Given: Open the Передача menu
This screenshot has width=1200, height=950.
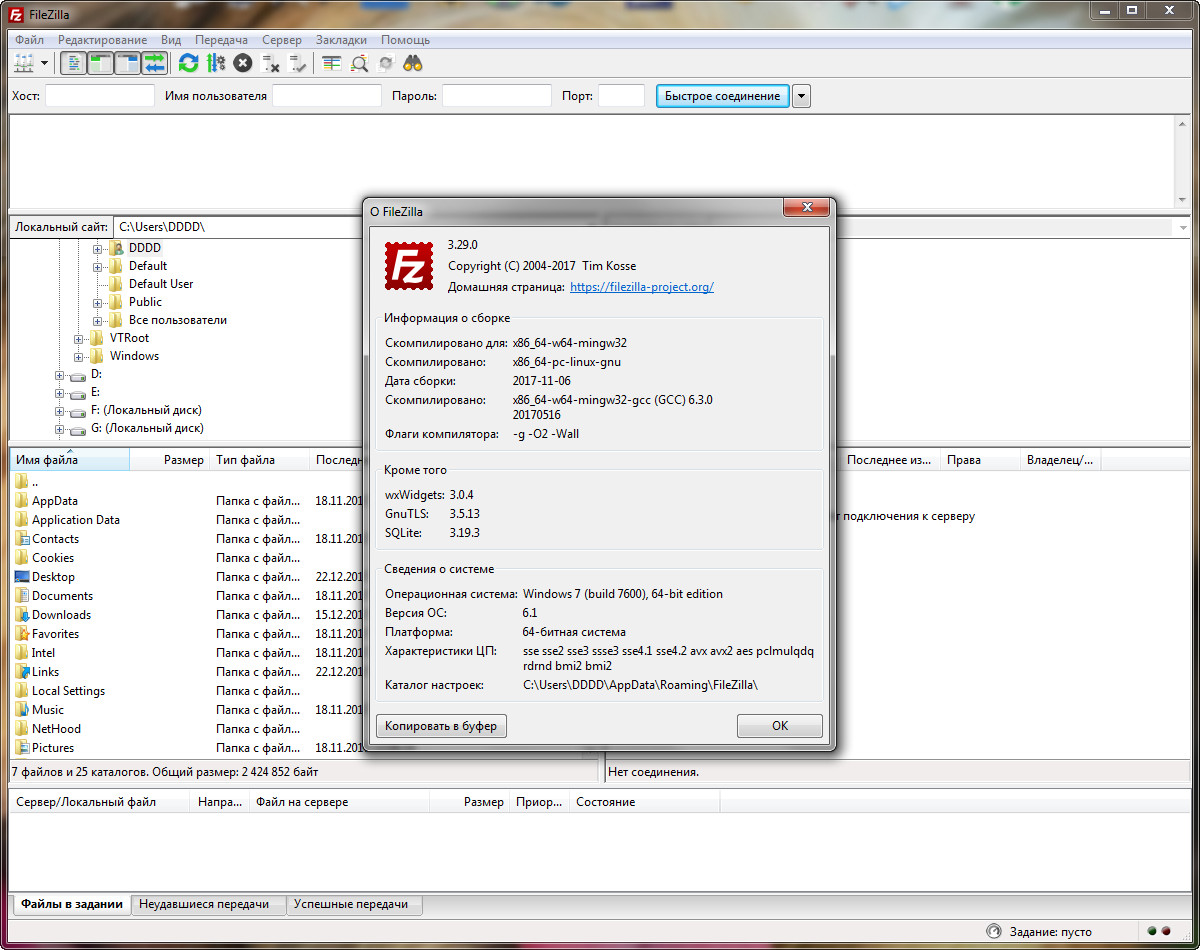Looking at the screenshot, I should click(x=222, y=40).
